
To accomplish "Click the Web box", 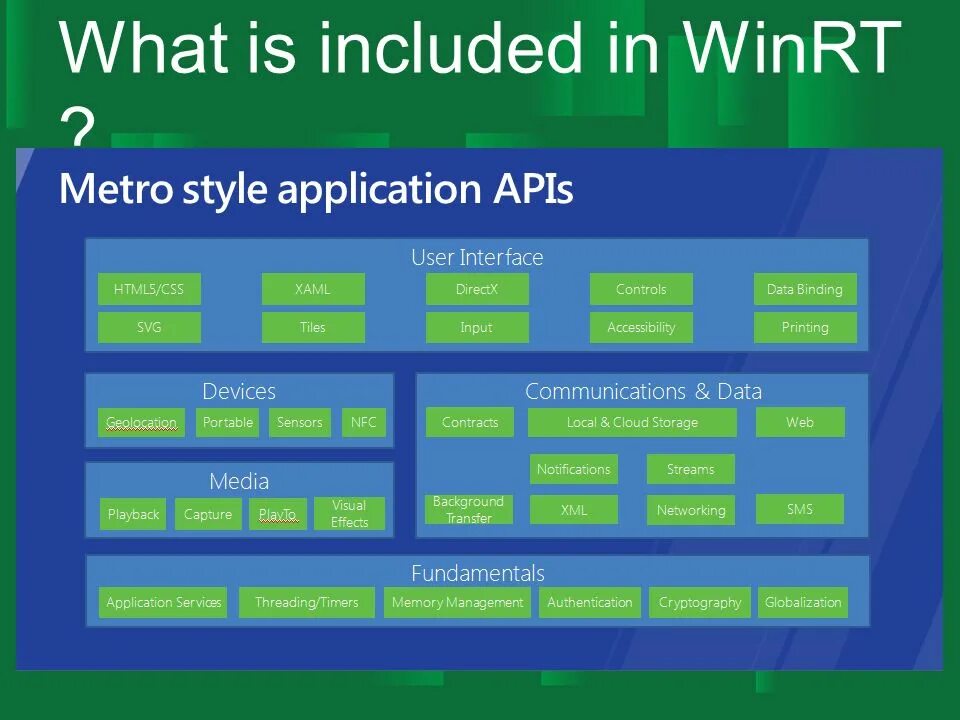I will [x=800, y=422].
